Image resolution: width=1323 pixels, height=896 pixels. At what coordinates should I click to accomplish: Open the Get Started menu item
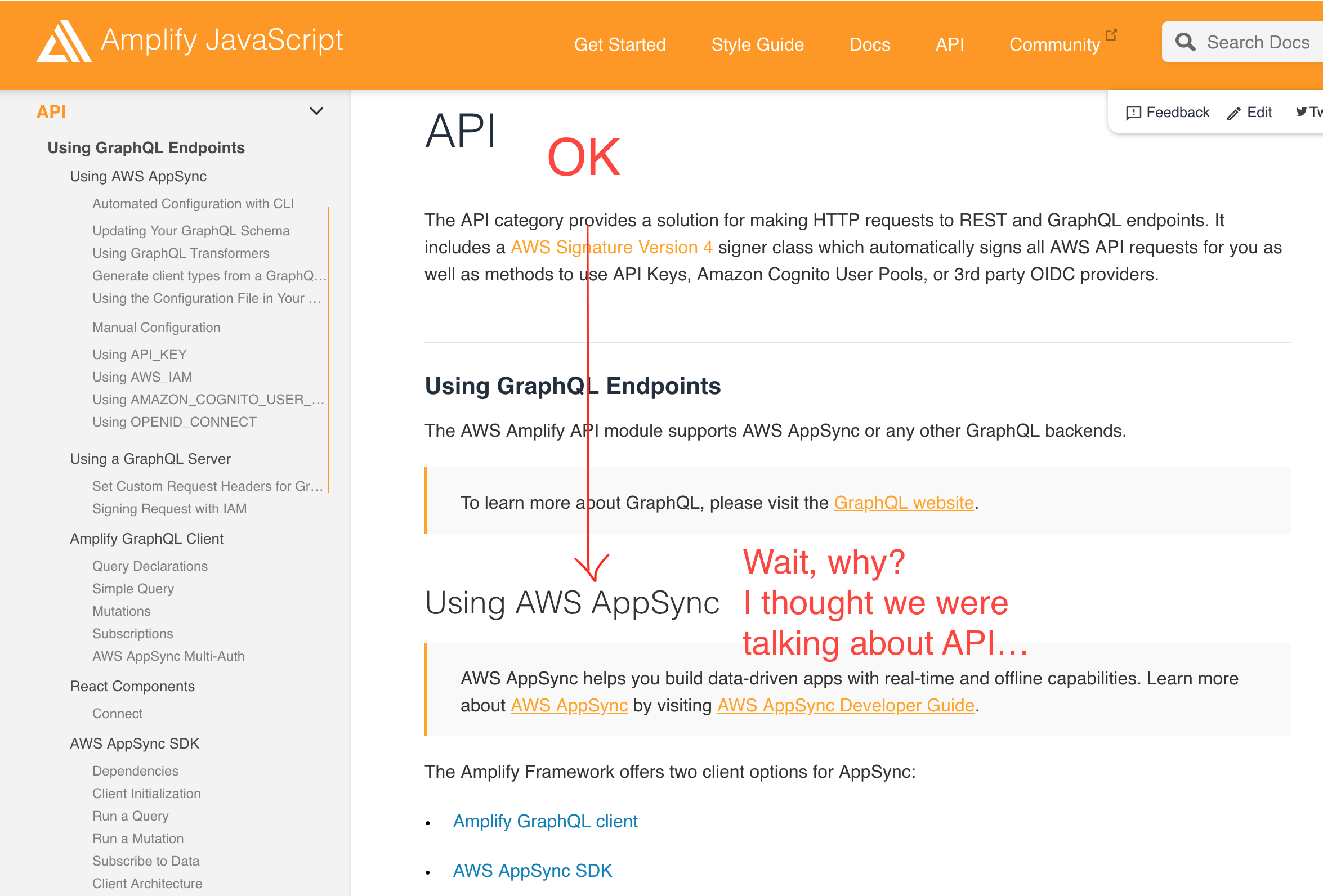(619, 44)
